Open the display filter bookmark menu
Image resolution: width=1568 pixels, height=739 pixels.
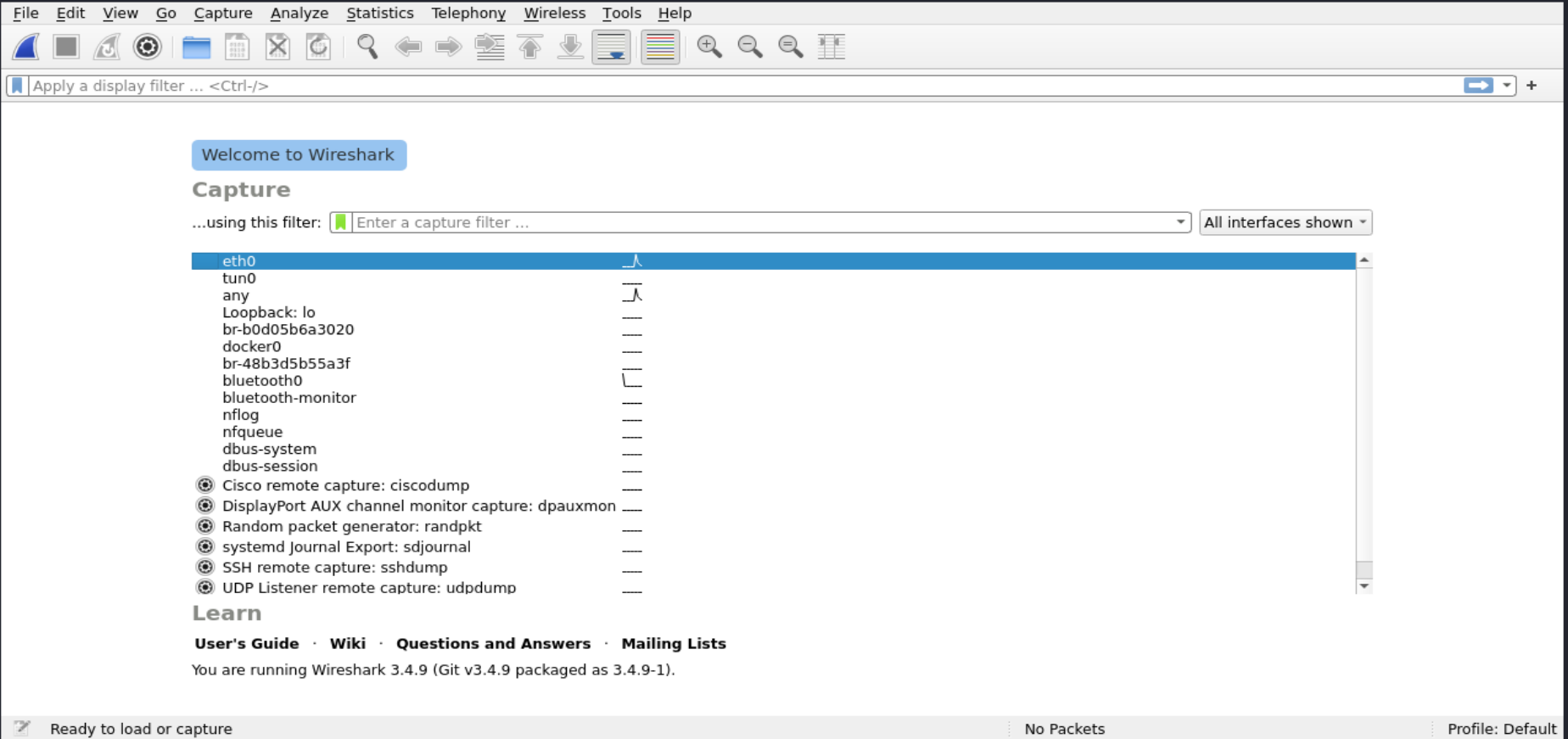tap(17, 86)
